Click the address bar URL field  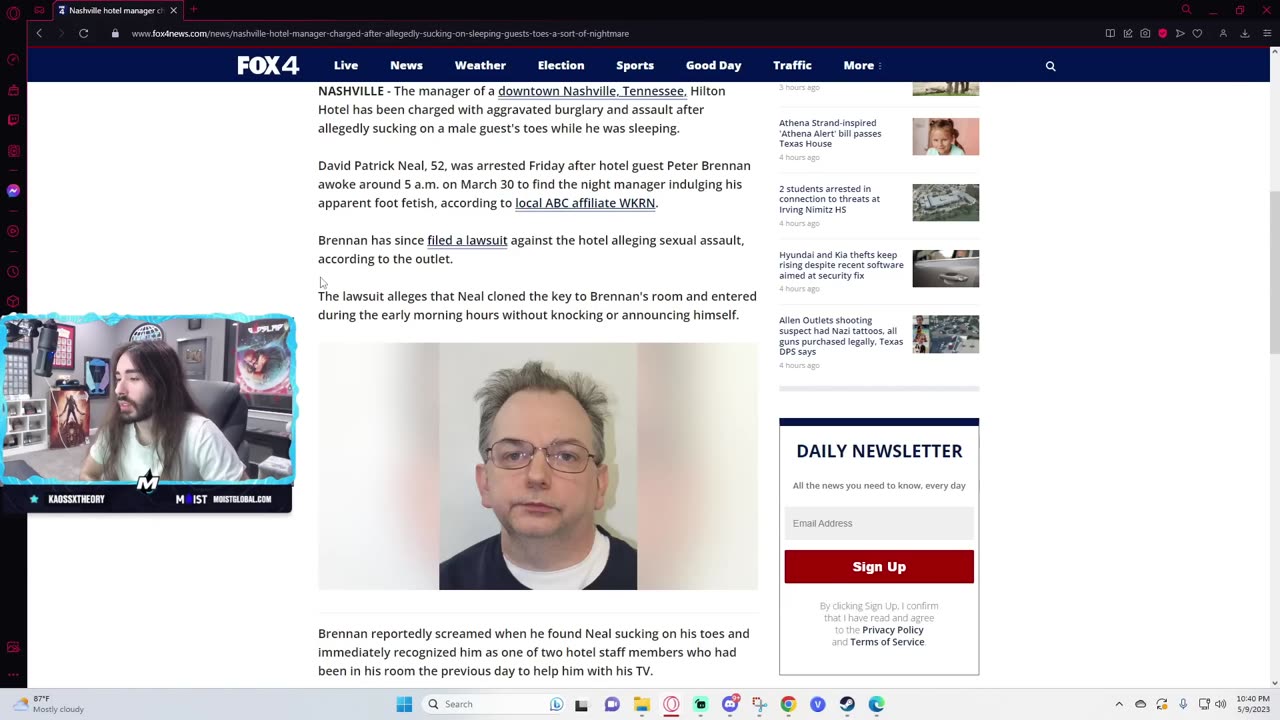pos(600,33)
